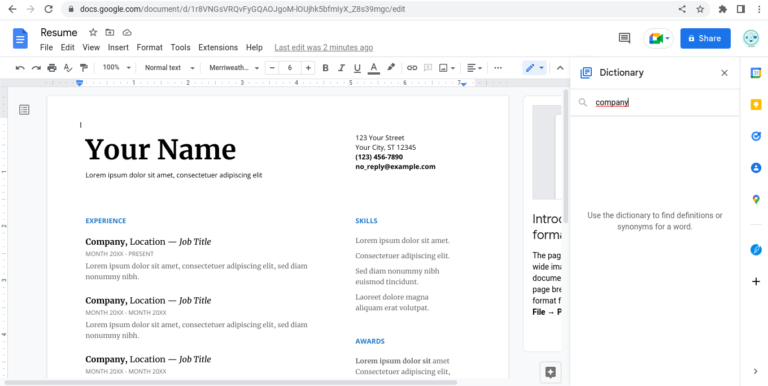Select the highlight color marker tool
Viewport: 768px width, 386px height.
click(390, 68)
